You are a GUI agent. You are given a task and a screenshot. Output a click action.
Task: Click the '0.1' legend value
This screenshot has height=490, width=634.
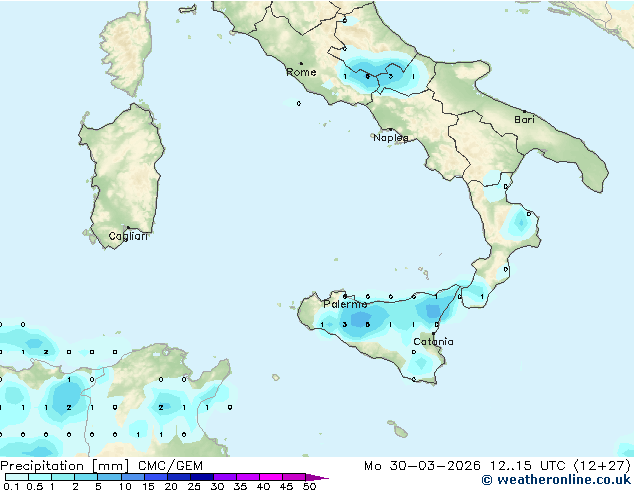[11, 486]
